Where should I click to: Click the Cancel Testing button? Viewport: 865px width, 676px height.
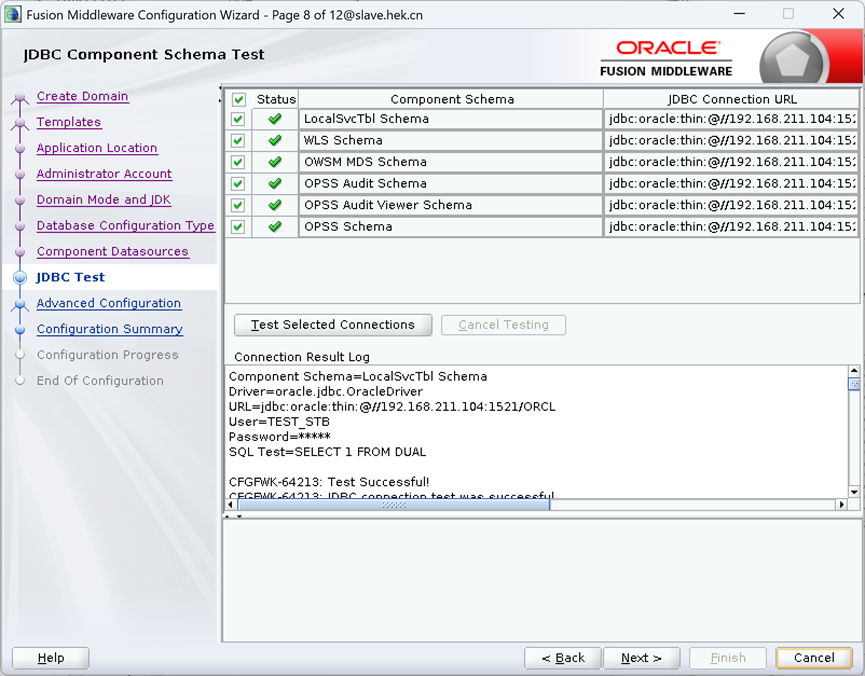click(x=503, y=325)
